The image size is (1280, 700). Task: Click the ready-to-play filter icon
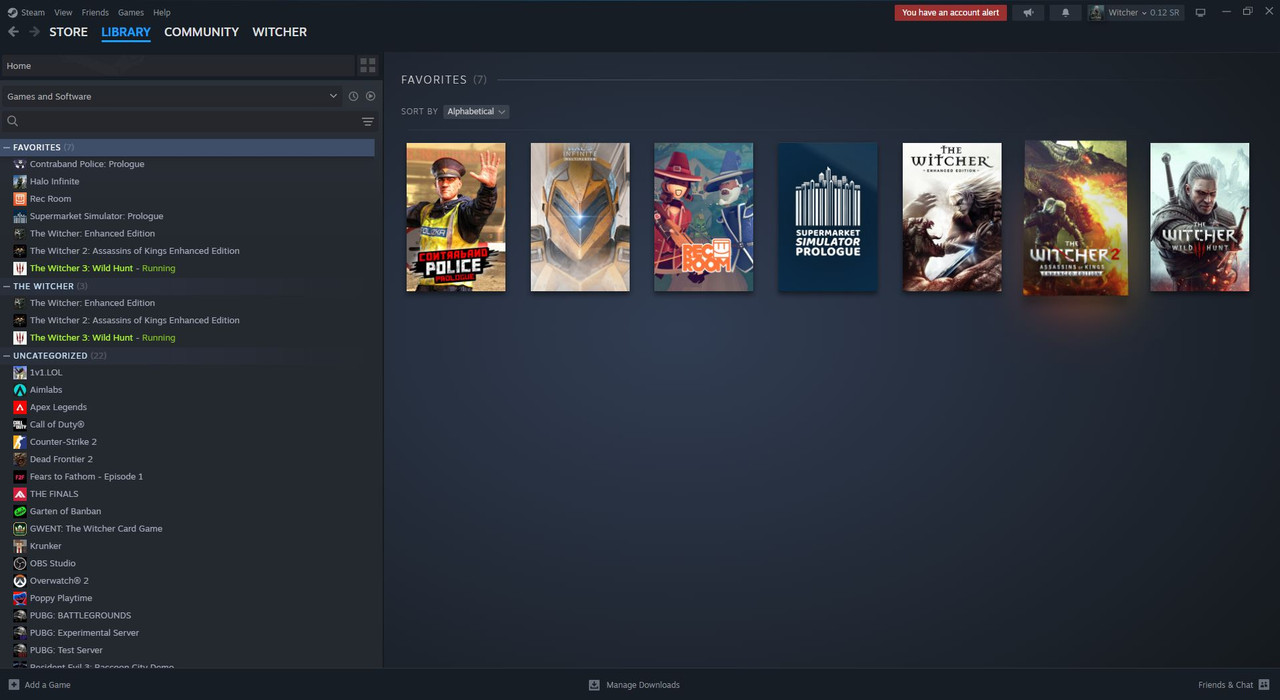(x=370, y=96)
